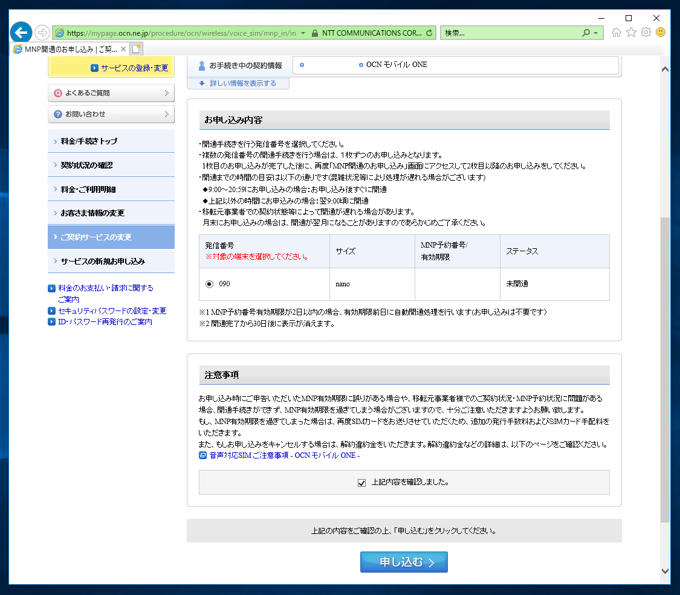
Task: Click scrollbar up arrow
Action: coord(664,70)
